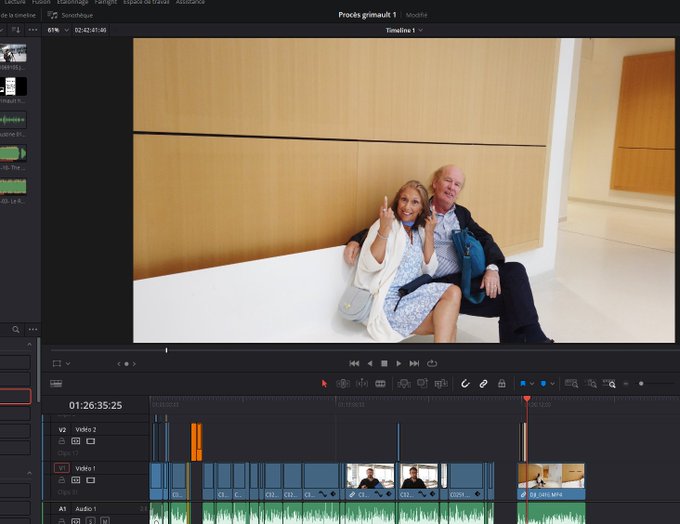
Task: Open media pool three-dots options menu
Action: 33,30
